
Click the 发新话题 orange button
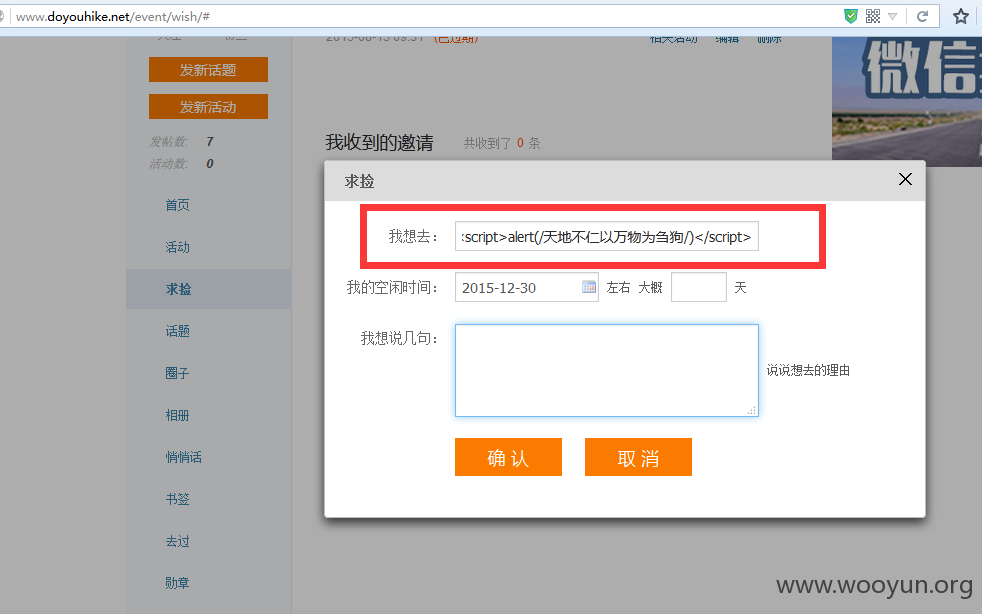pos(208,70)
